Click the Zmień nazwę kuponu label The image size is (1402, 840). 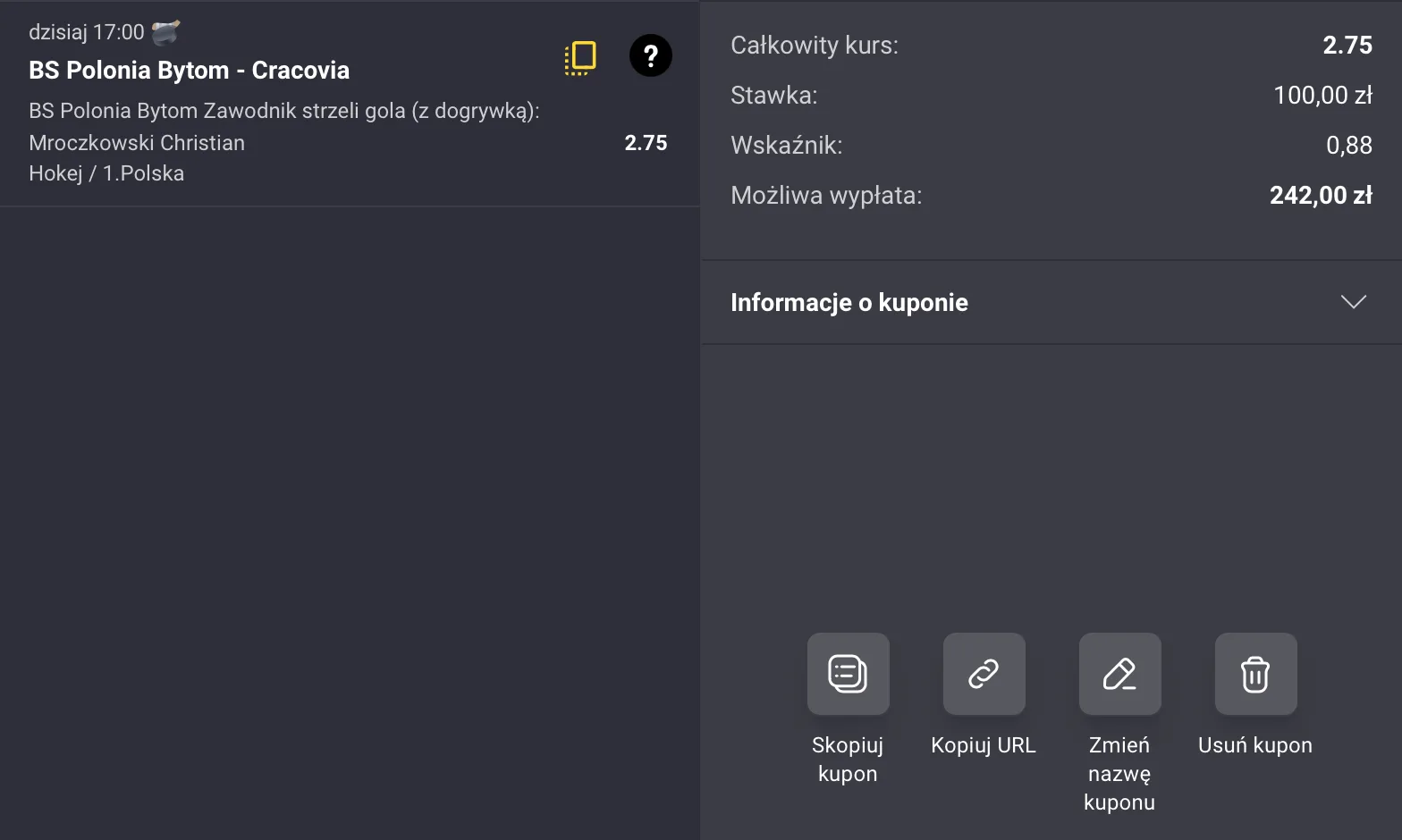tap(1119, 773)
